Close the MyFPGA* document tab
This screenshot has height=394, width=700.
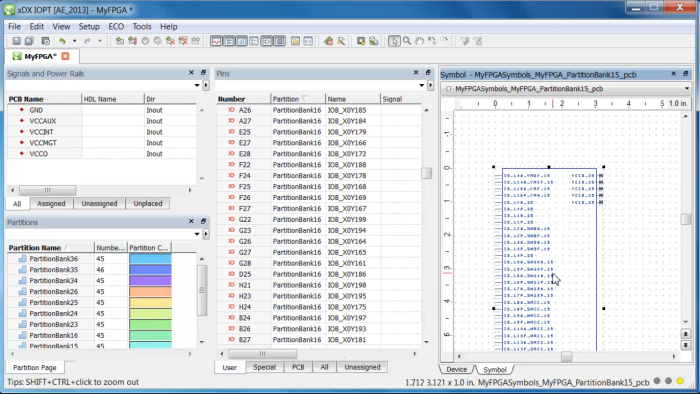tap(65, 56)
